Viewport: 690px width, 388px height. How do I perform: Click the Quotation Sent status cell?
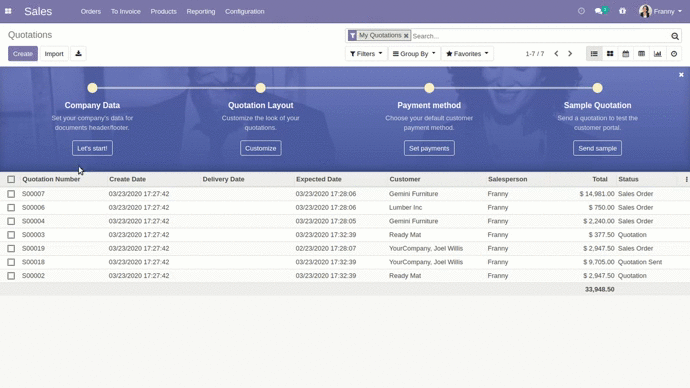pyautogui.click(x=640, y=262)
